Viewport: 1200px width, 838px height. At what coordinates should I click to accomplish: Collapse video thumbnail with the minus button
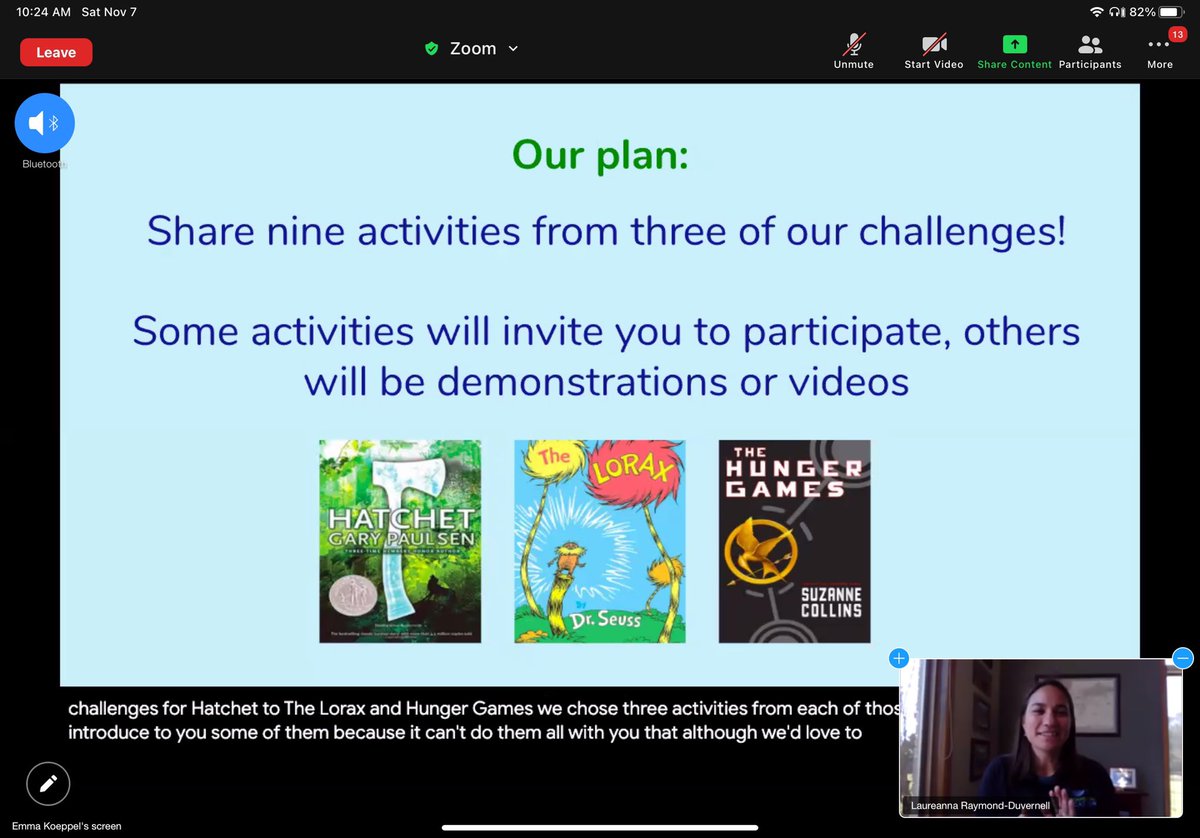(1182, 658)
